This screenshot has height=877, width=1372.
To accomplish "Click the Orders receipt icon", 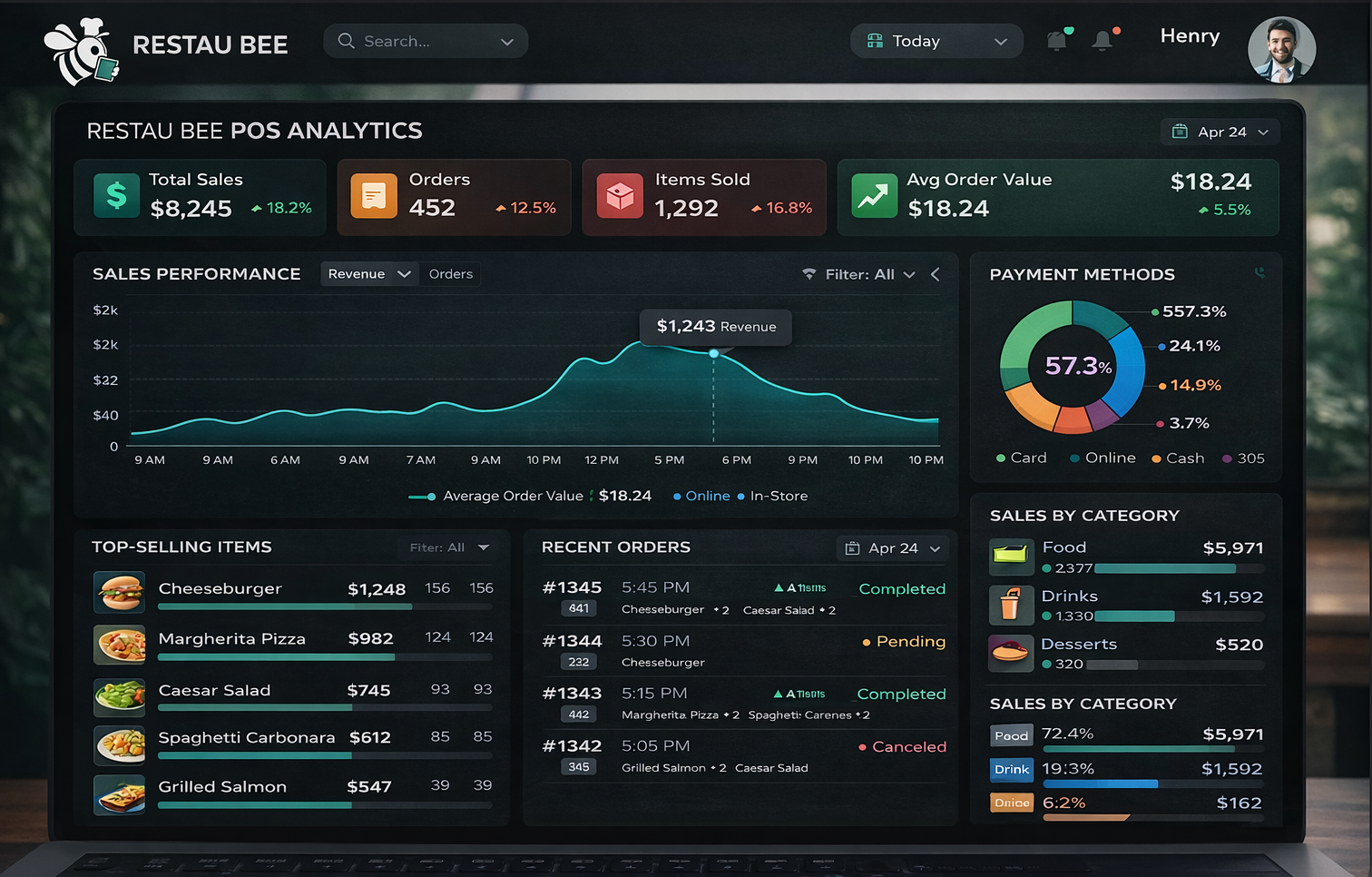I will [x=372, y=196].
